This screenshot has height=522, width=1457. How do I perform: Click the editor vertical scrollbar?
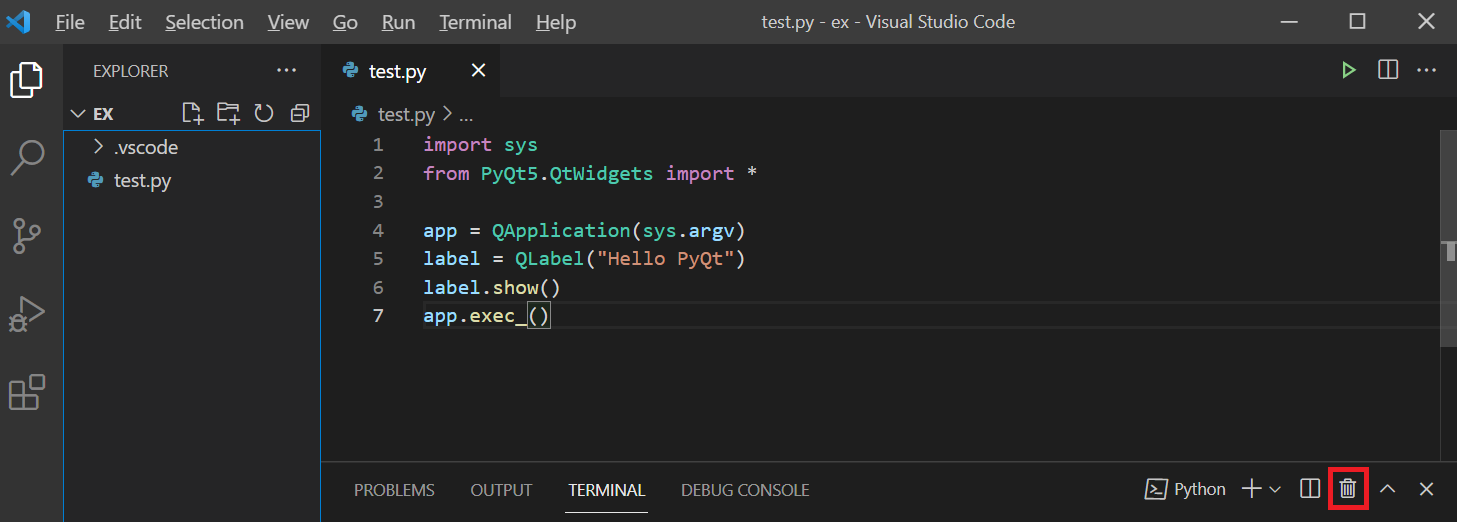tap(1448, 239)
